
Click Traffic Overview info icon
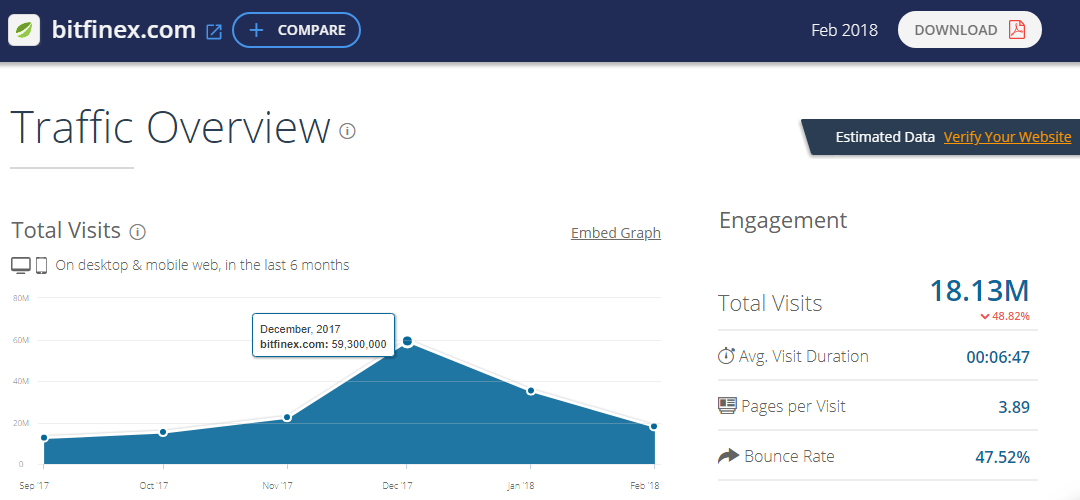[x=347, y=131]
